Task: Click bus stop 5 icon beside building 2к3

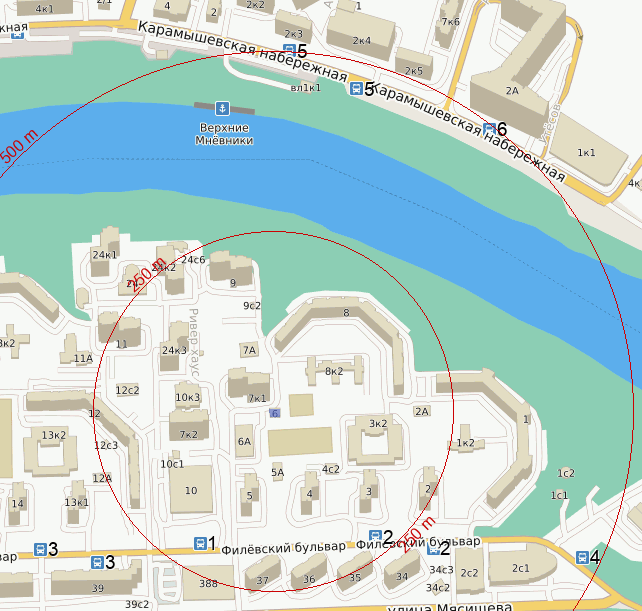Action: pos(290,50)
